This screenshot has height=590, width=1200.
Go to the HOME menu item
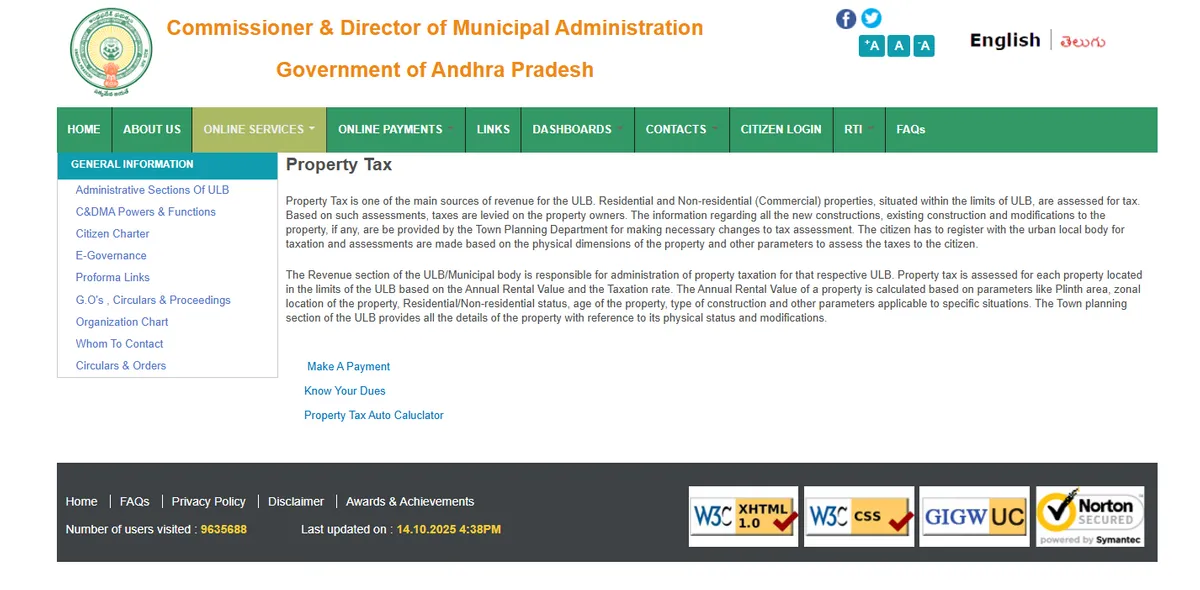coord(83,129)
